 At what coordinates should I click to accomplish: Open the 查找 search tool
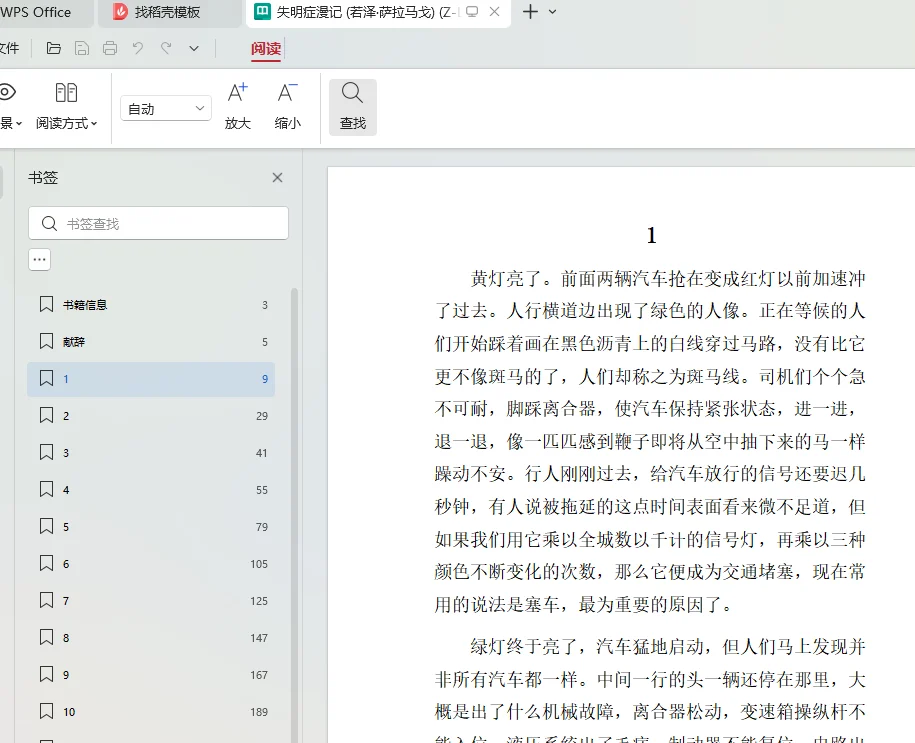click(x=352, y=107)
